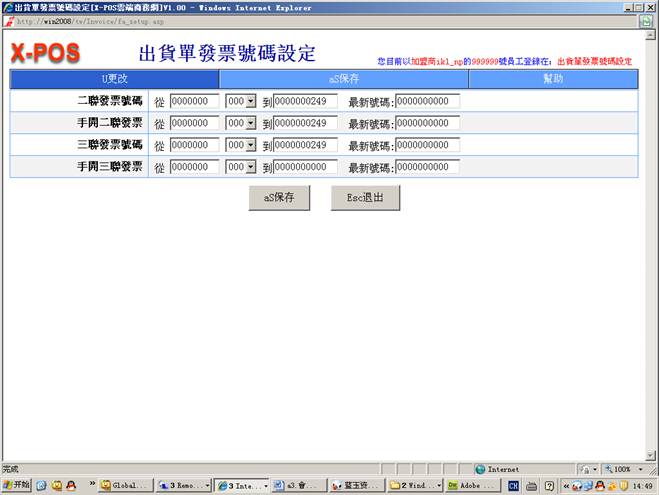Open the 手開三聯發票 000 dropdown
Viewport: 659px width, 495px height.
point(250,167)
